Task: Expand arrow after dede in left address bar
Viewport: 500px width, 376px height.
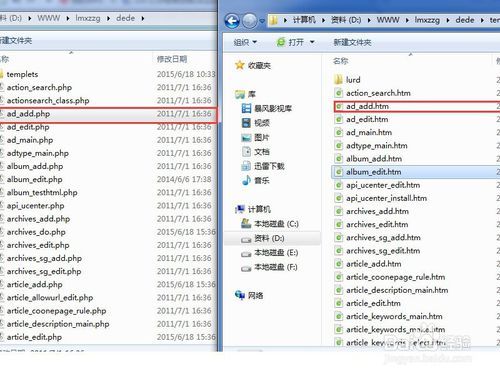Action: tap(143, 18)
